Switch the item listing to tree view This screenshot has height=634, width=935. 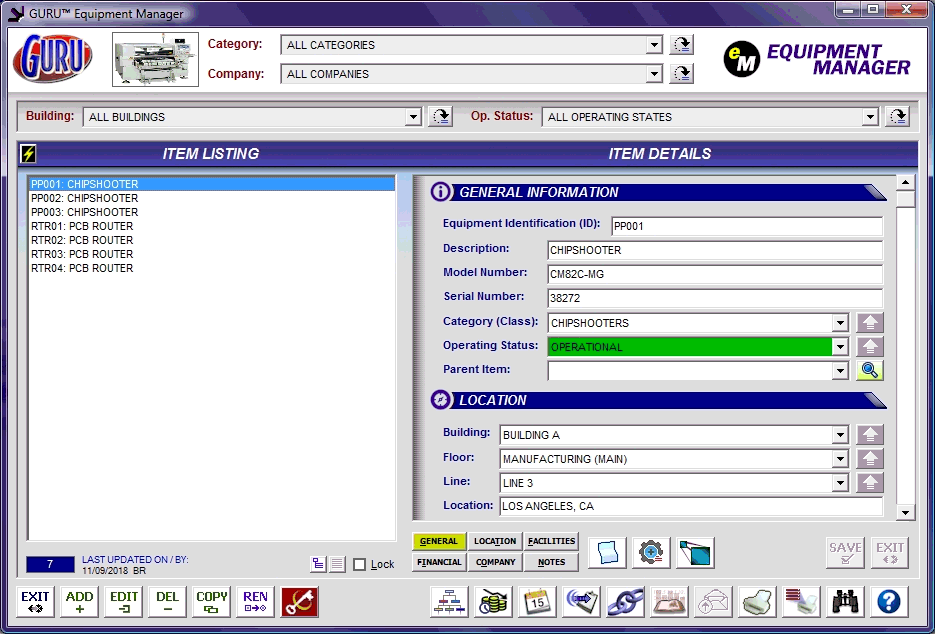318,564
